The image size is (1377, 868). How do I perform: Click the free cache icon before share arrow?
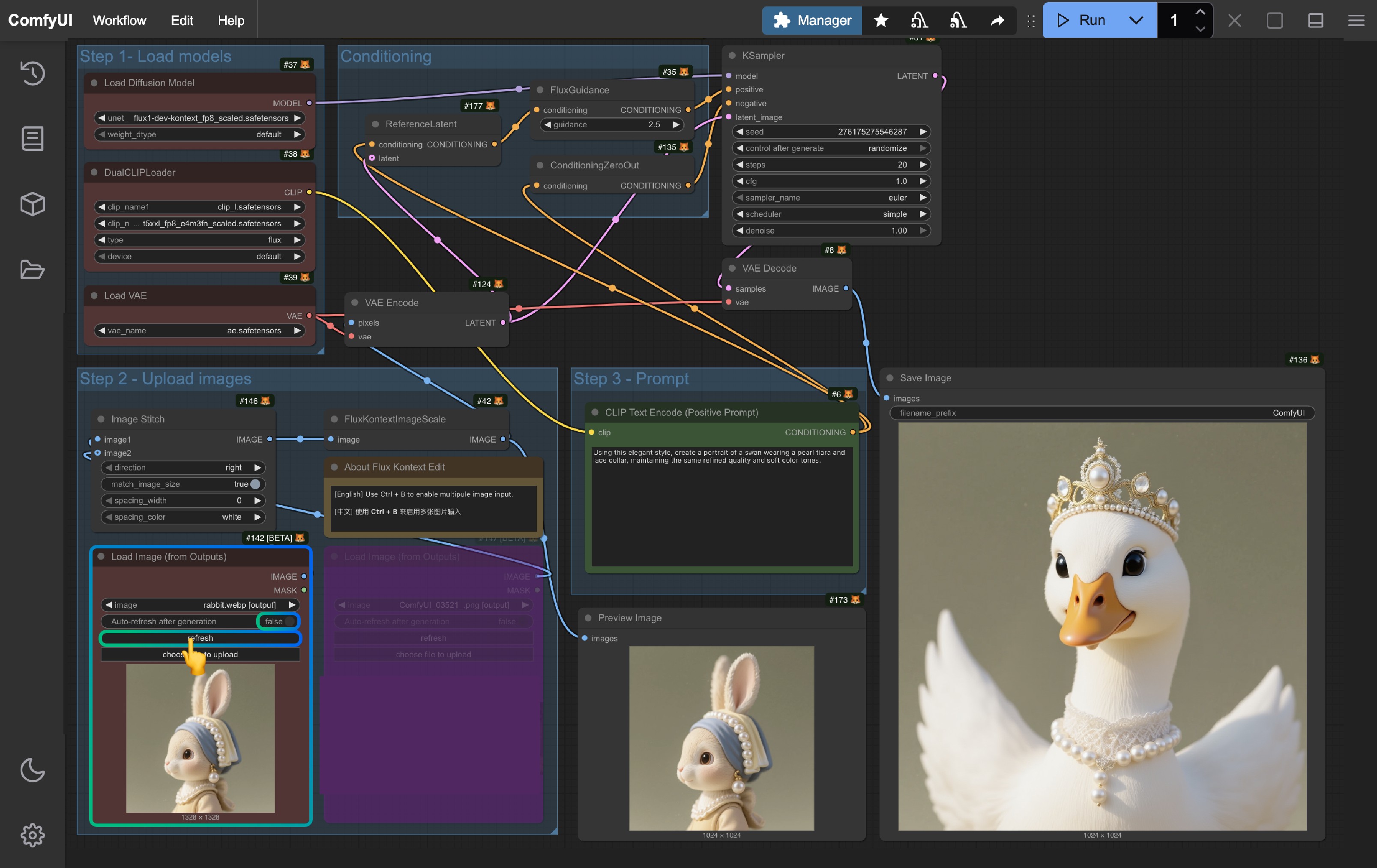coord(958,21)
